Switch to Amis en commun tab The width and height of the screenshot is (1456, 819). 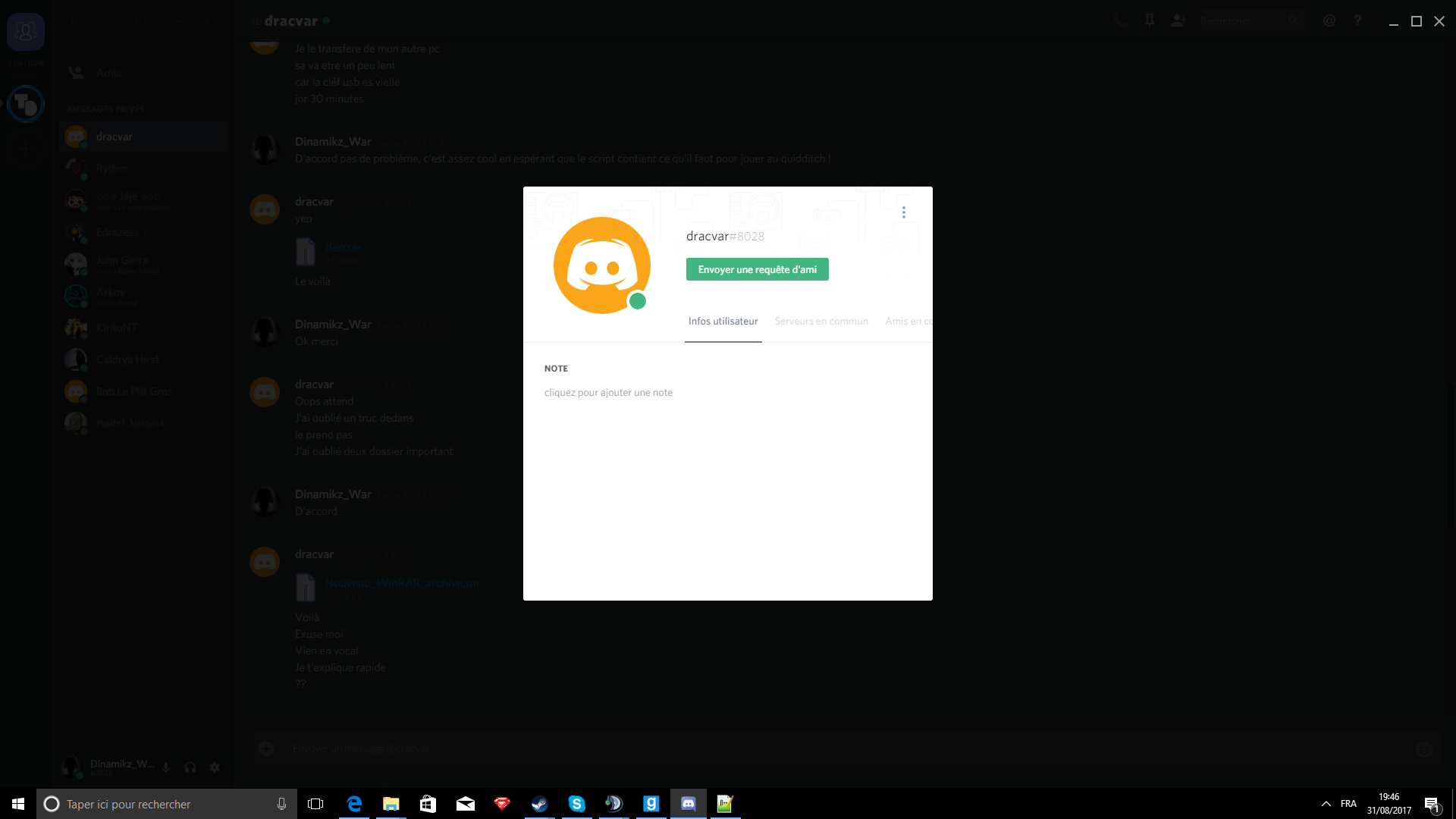click(908, 322)
